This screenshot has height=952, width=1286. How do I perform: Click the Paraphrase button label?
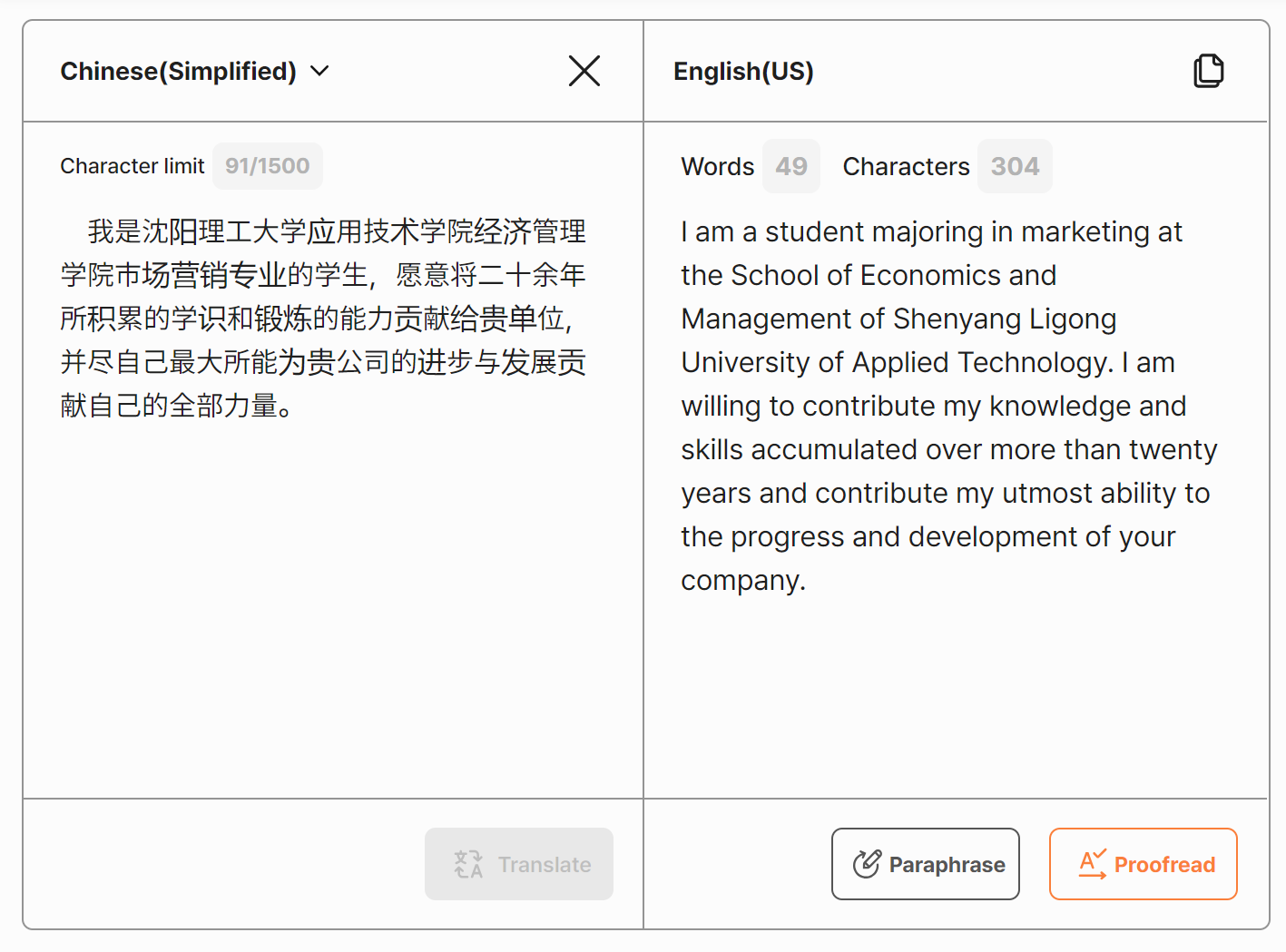click(x=947, y=865)
